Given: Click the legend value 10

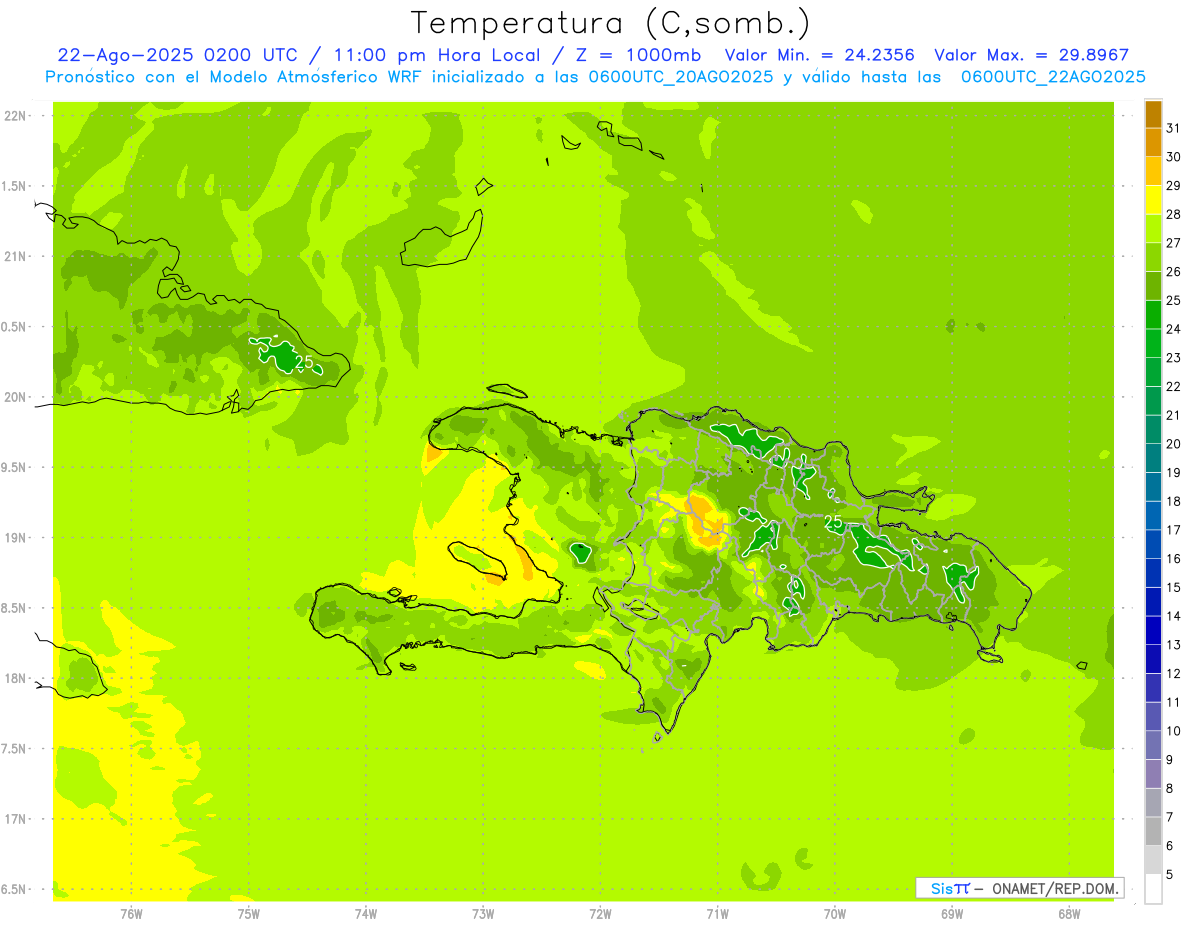Looking at the screenshot, I should tap(1174, 731).
